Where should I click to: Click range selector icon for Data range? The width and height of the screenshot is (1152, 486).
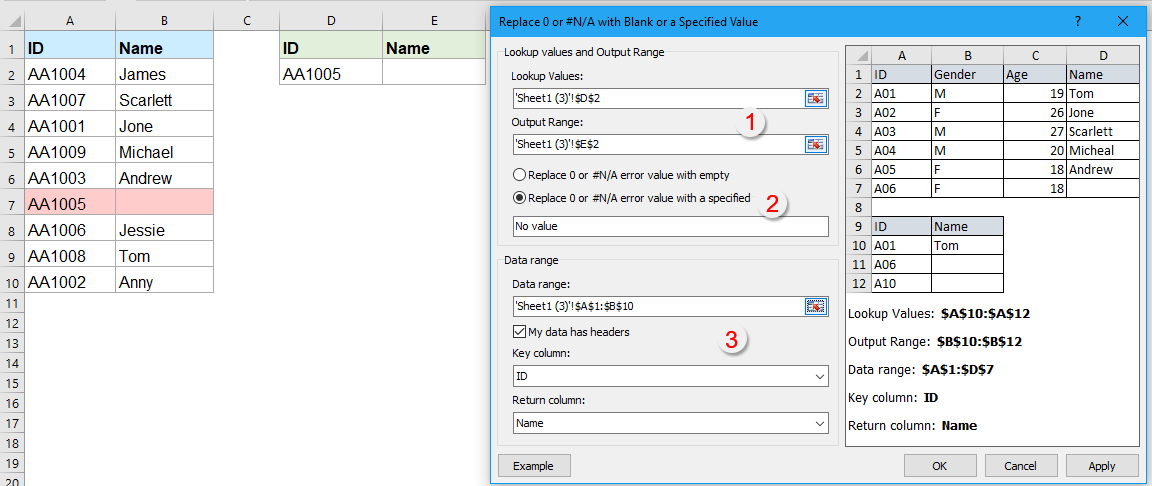(816, 307)
